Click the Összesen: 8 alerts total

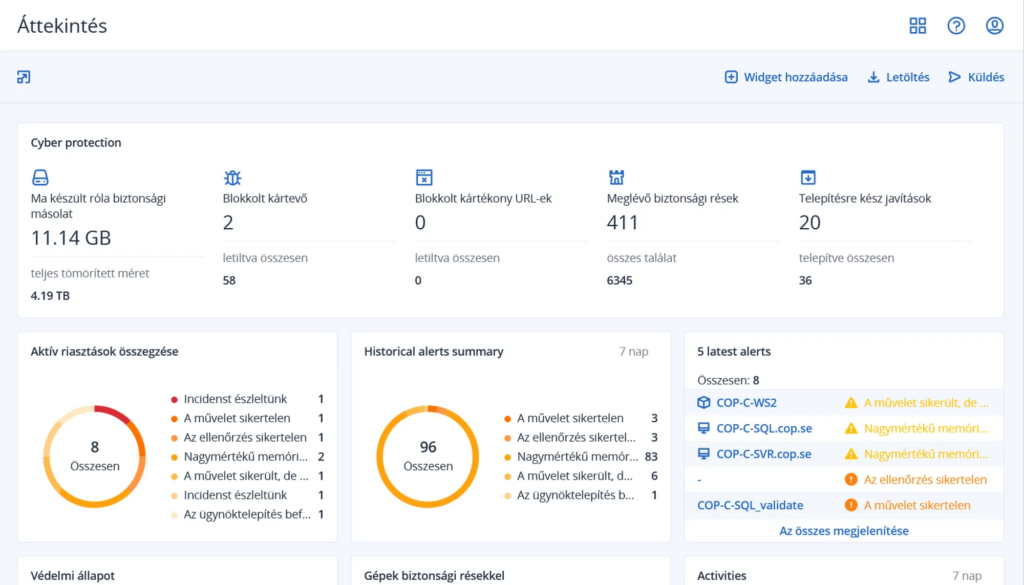click(728, 380)
